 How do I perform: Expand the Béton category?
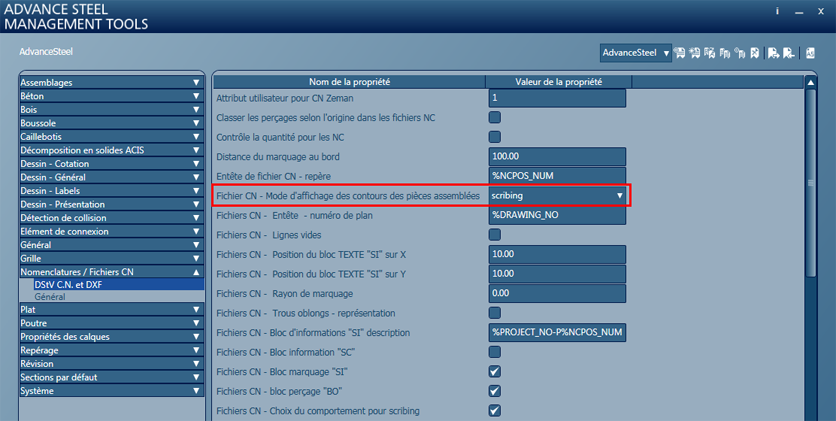click(111, 96)
